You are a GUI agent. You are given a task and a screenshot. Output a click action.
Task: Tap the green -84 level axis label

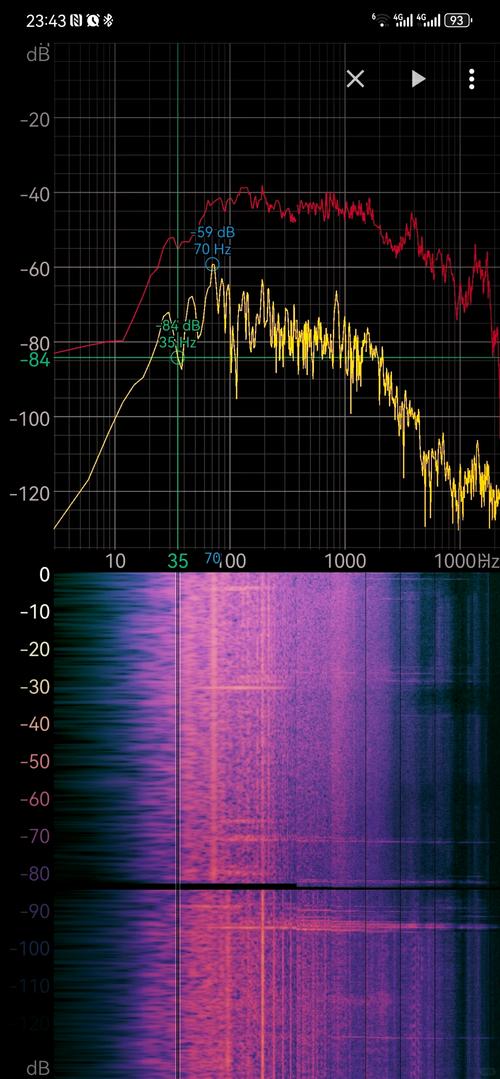point(35,359)
